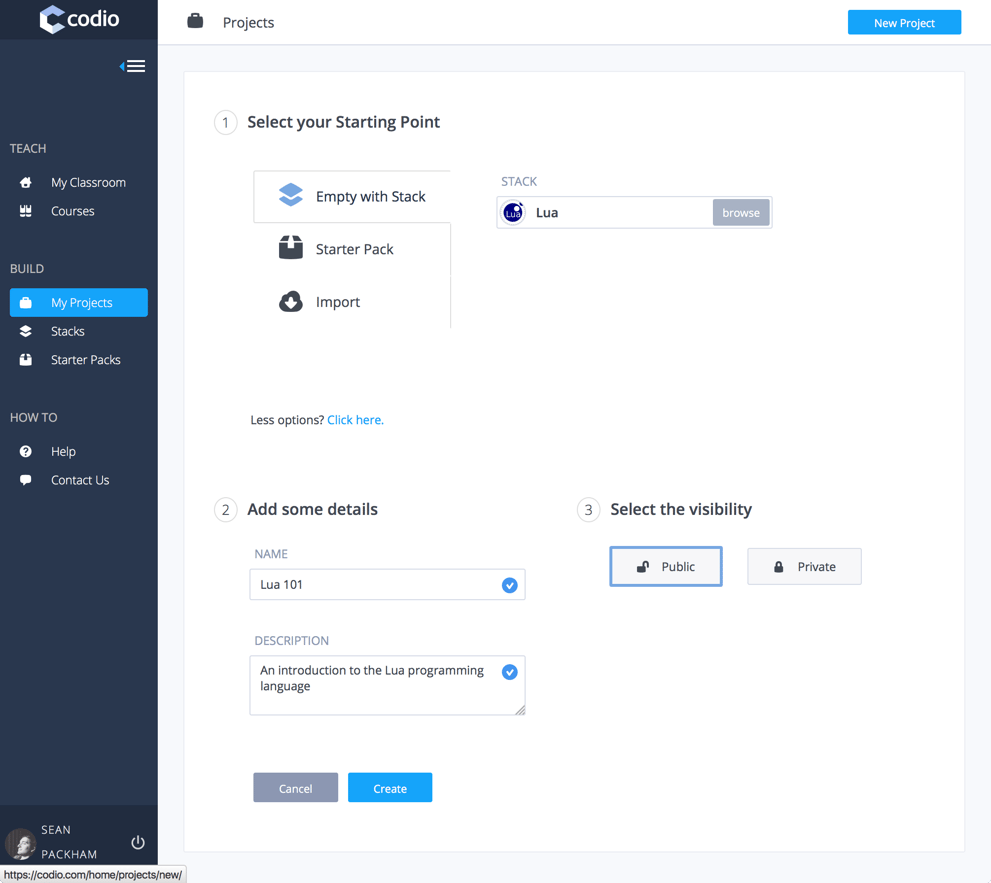Click the logout power icon
The width and height of the screenshot is (991, 883).
click(137, 842)
